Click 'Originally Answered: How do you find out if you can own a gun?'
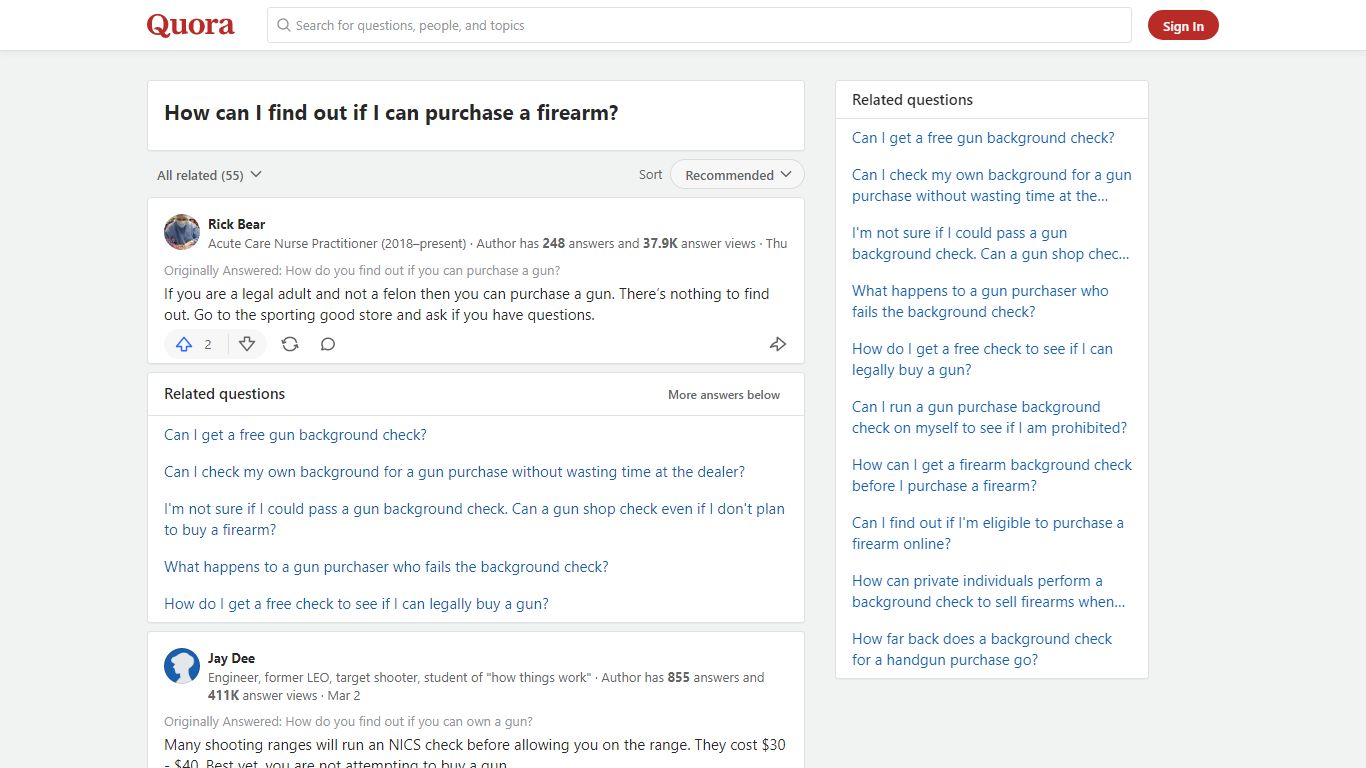The image size is (1366, 768). [348, 721]
